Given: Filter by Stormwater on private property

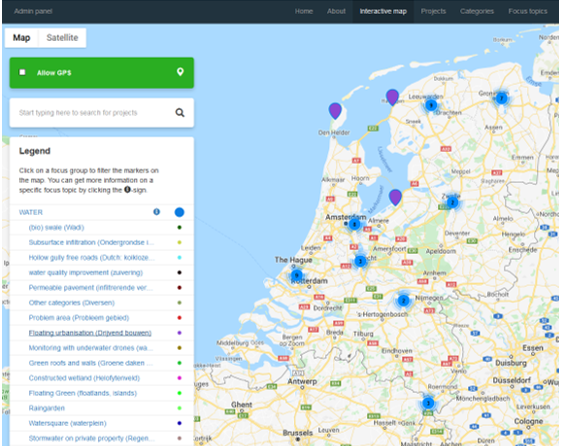Looking at the screenshot, I should click(x=91, y=439).
